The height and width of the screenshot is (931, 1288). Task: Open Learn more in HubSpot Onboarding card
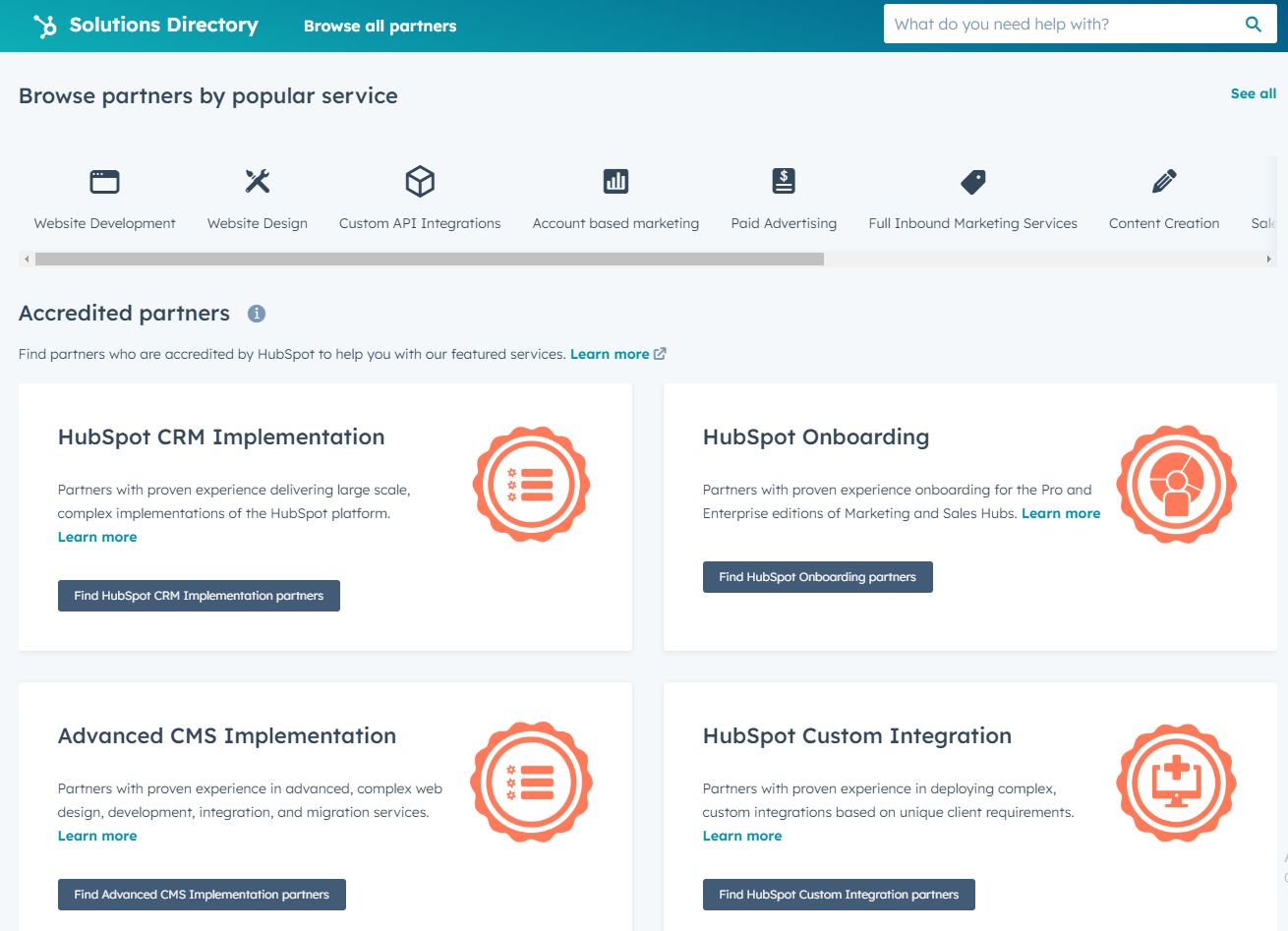[1061, 513]
